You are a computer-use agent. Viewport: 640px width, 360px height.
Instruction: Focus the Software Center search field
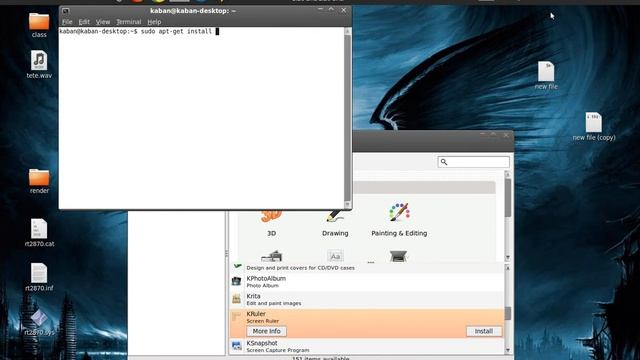(x=473, y=162)
